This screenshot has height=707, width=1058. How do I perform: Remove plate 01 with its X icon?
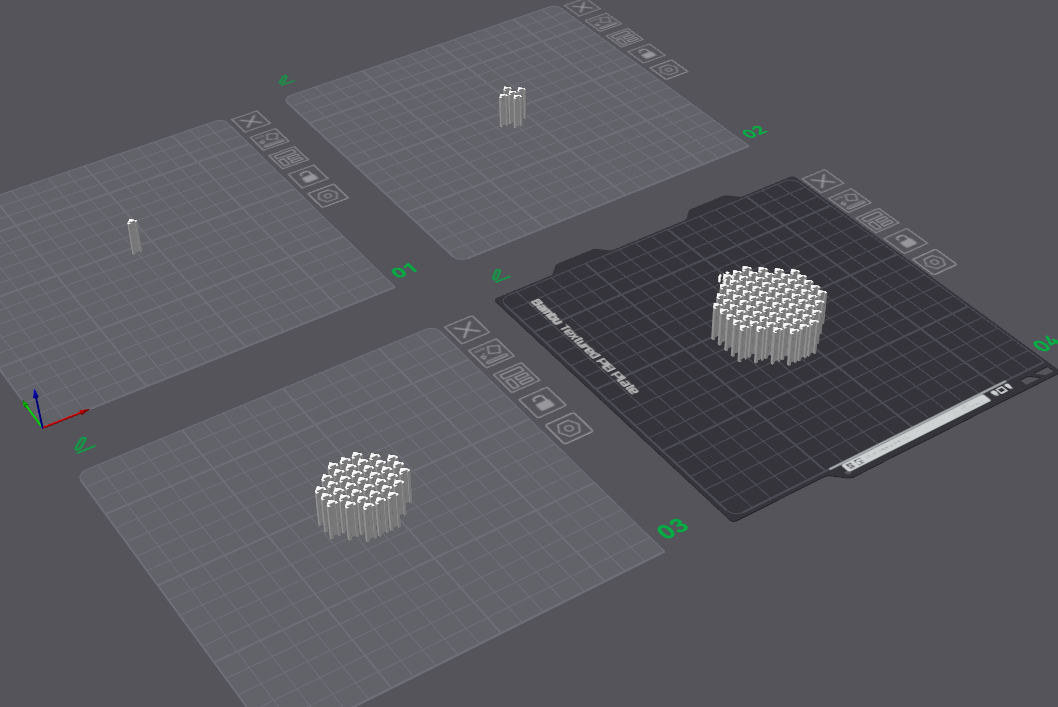250,121
